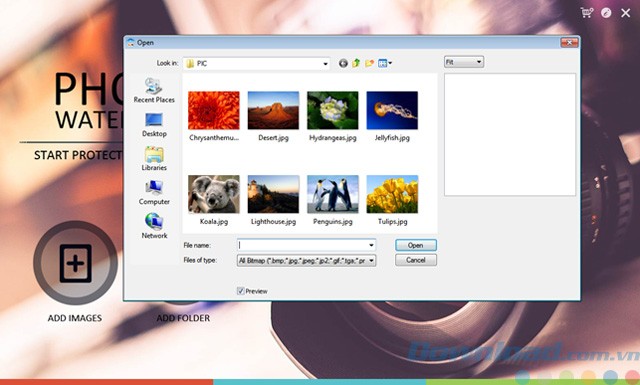Click the Hydrangeas.jpg file name text
Screen dimensions: 640x385
[333, 138]
